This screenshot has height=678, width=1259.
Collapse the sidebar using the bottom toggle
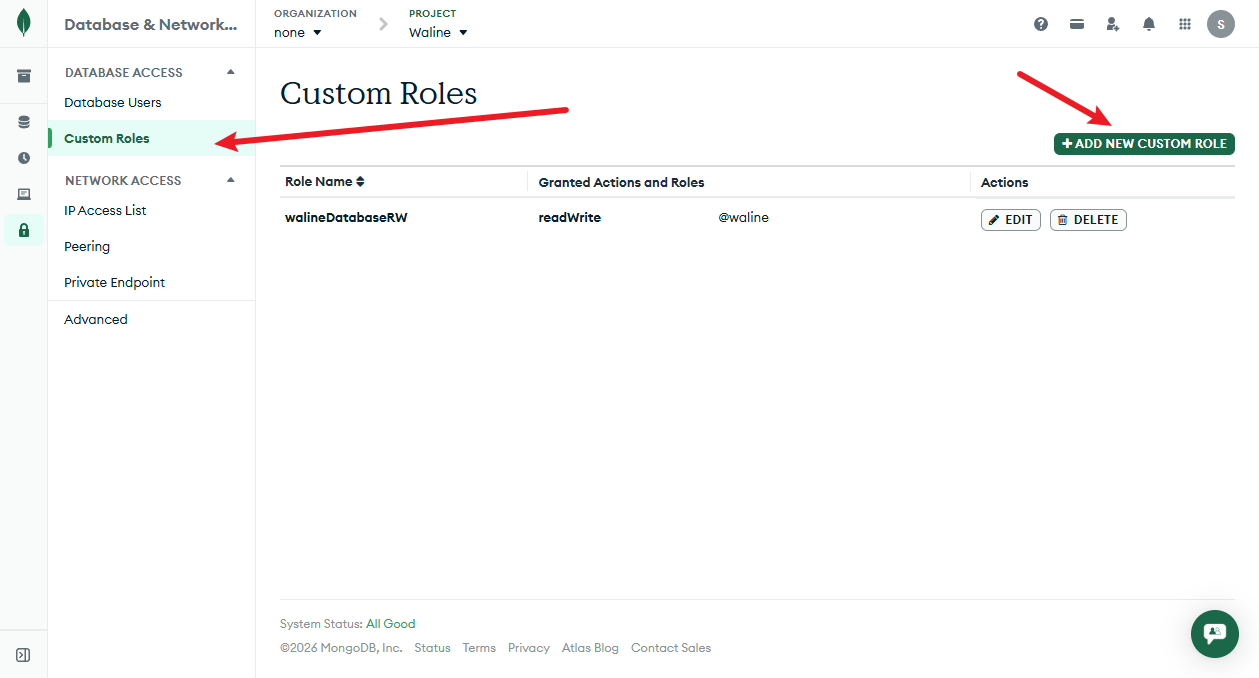tap(22, 654)
